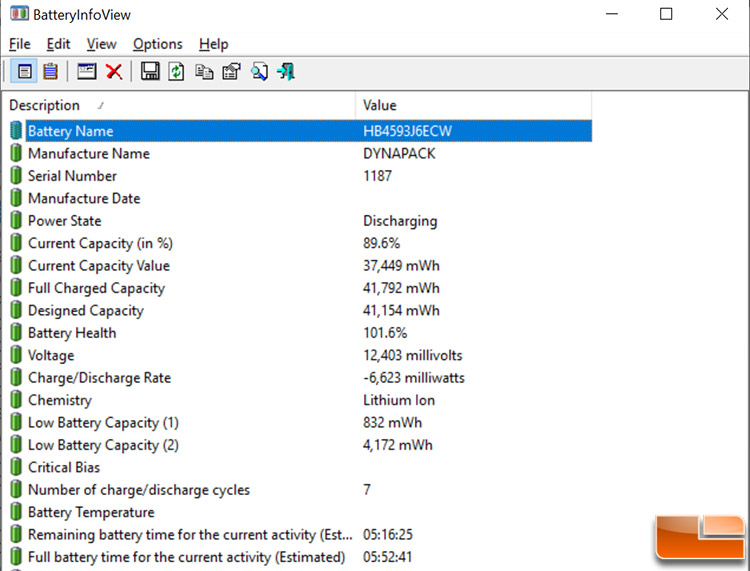The width and height of the screenshot is (750, 571).
Task: Open the Options menu
Action: point(158,44)
